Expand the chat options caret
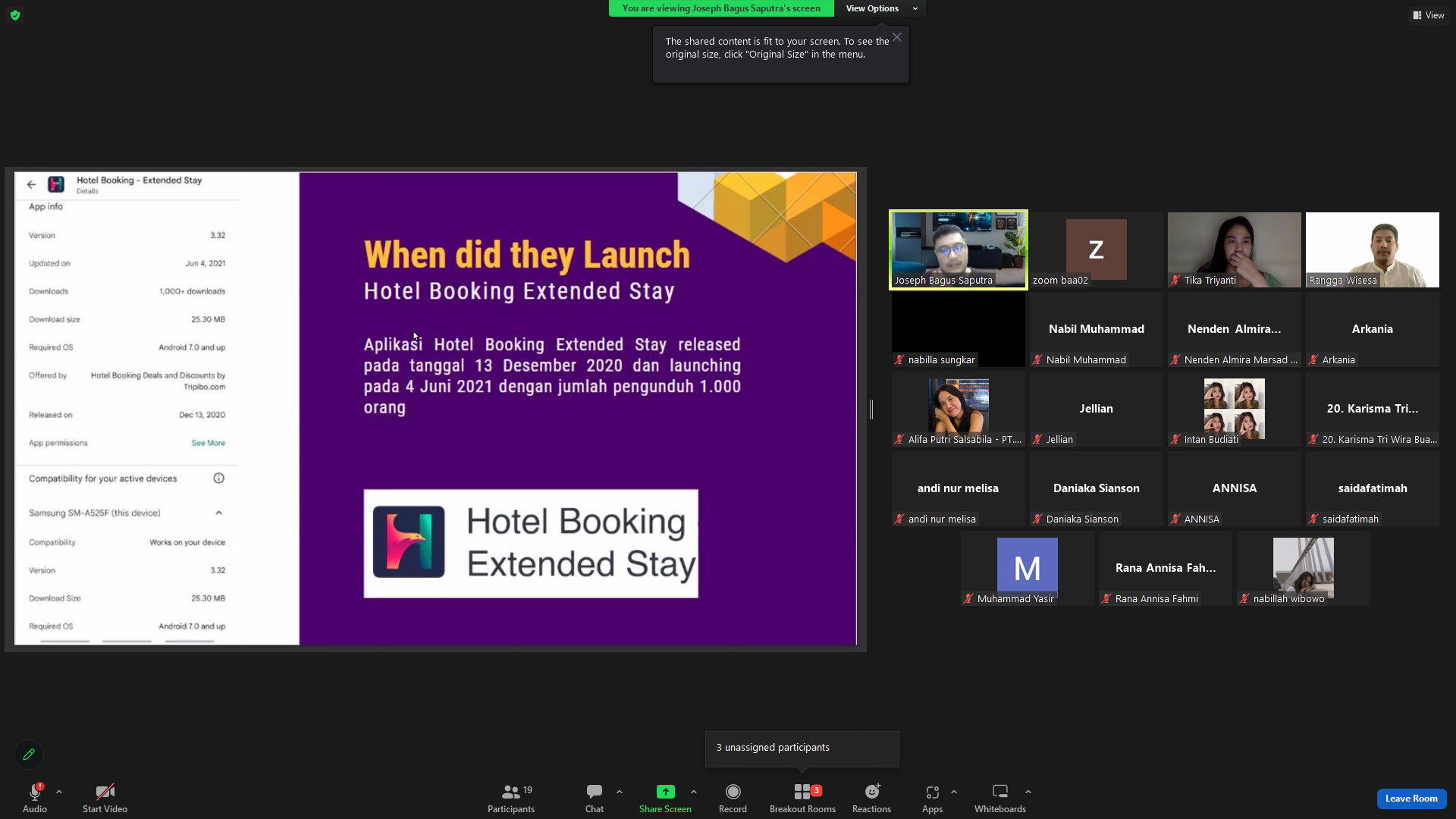The image size is (1456, 819). 620,792
